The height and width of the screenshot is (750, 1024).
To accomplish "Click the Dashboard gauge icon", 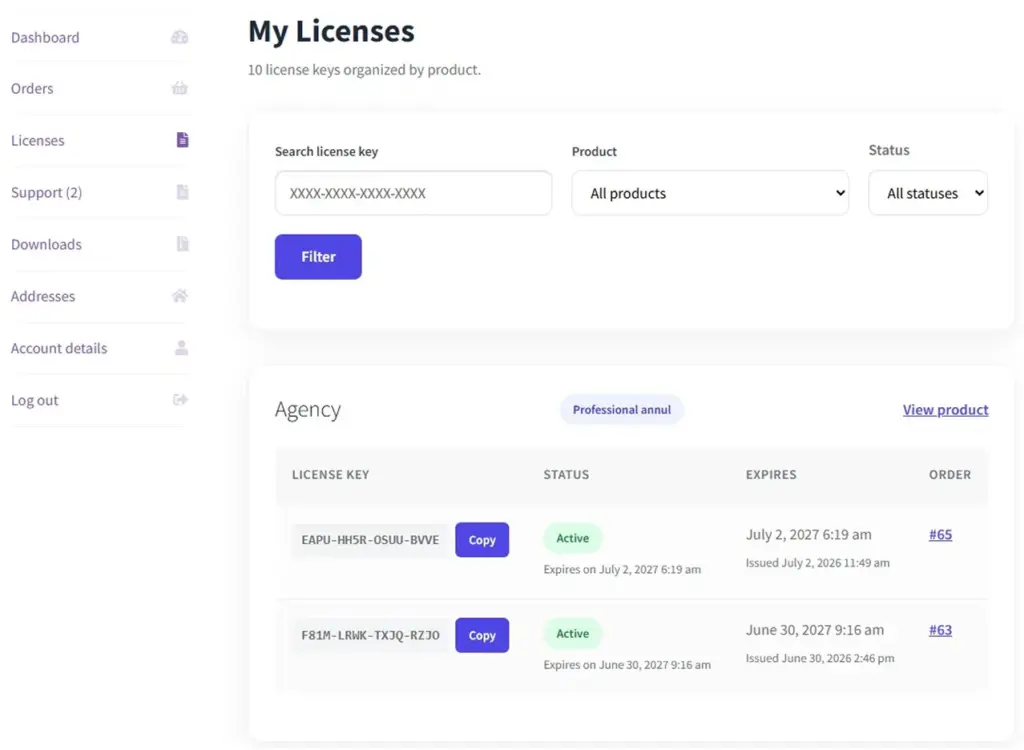I will tap(180, 37).
